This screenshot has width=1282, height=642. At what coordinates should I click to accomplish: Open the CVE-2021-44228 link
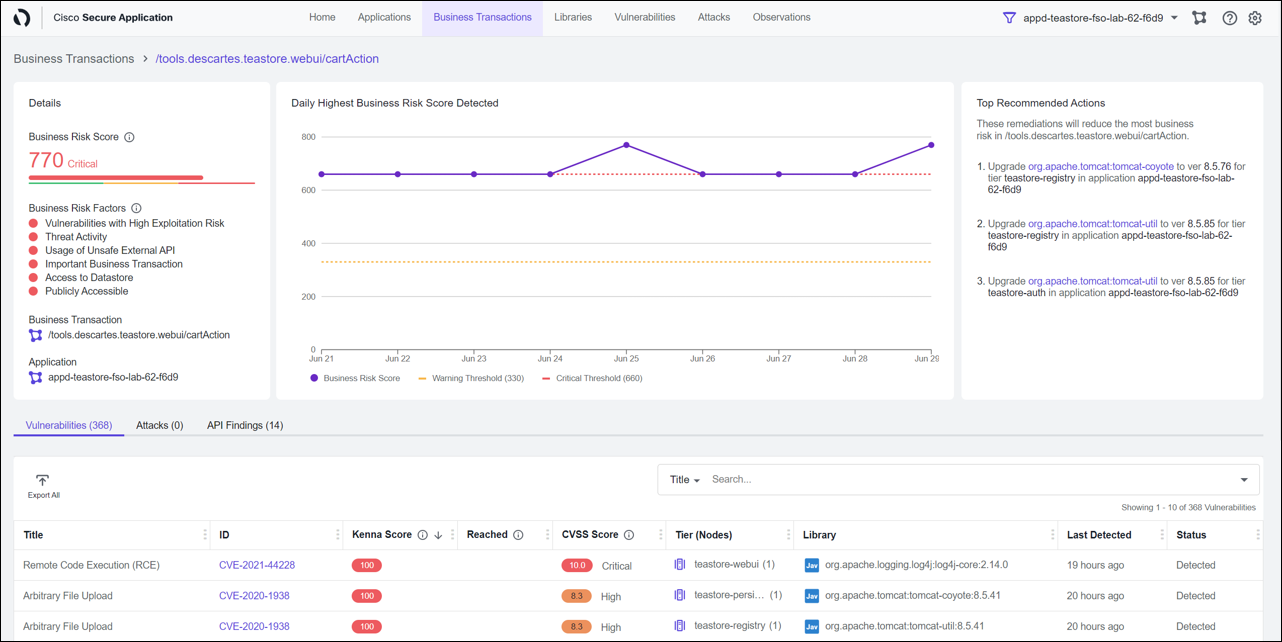click(256, 565)
